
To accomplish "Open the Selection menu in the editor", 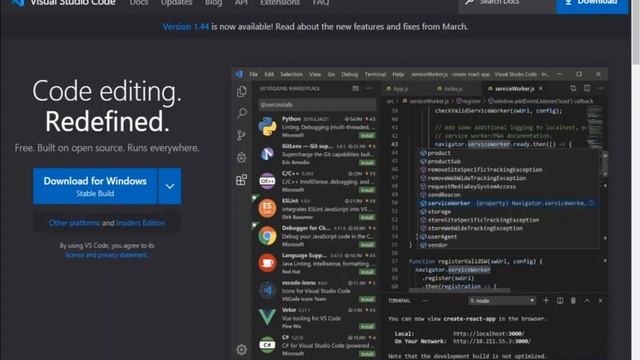I will point(291,74).
